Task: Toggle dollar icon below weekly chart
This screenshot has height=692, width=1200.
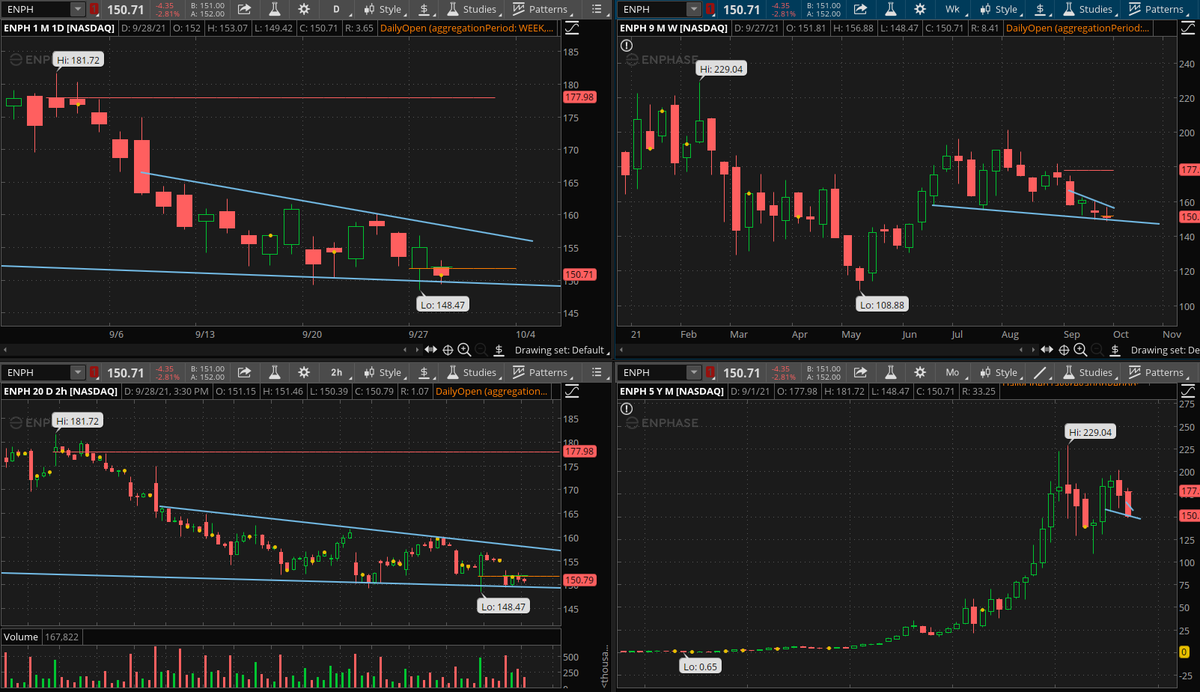Action: [x=1113, y=350]
